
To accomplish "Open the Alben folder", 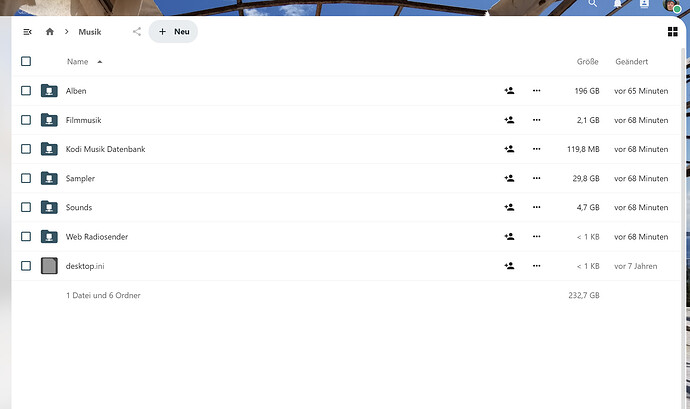I will (76, 91).
